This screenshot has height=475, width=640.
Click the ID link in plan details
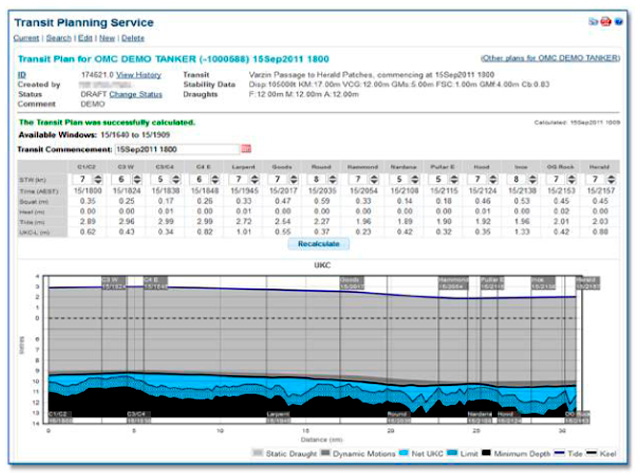tap(22, 75)
